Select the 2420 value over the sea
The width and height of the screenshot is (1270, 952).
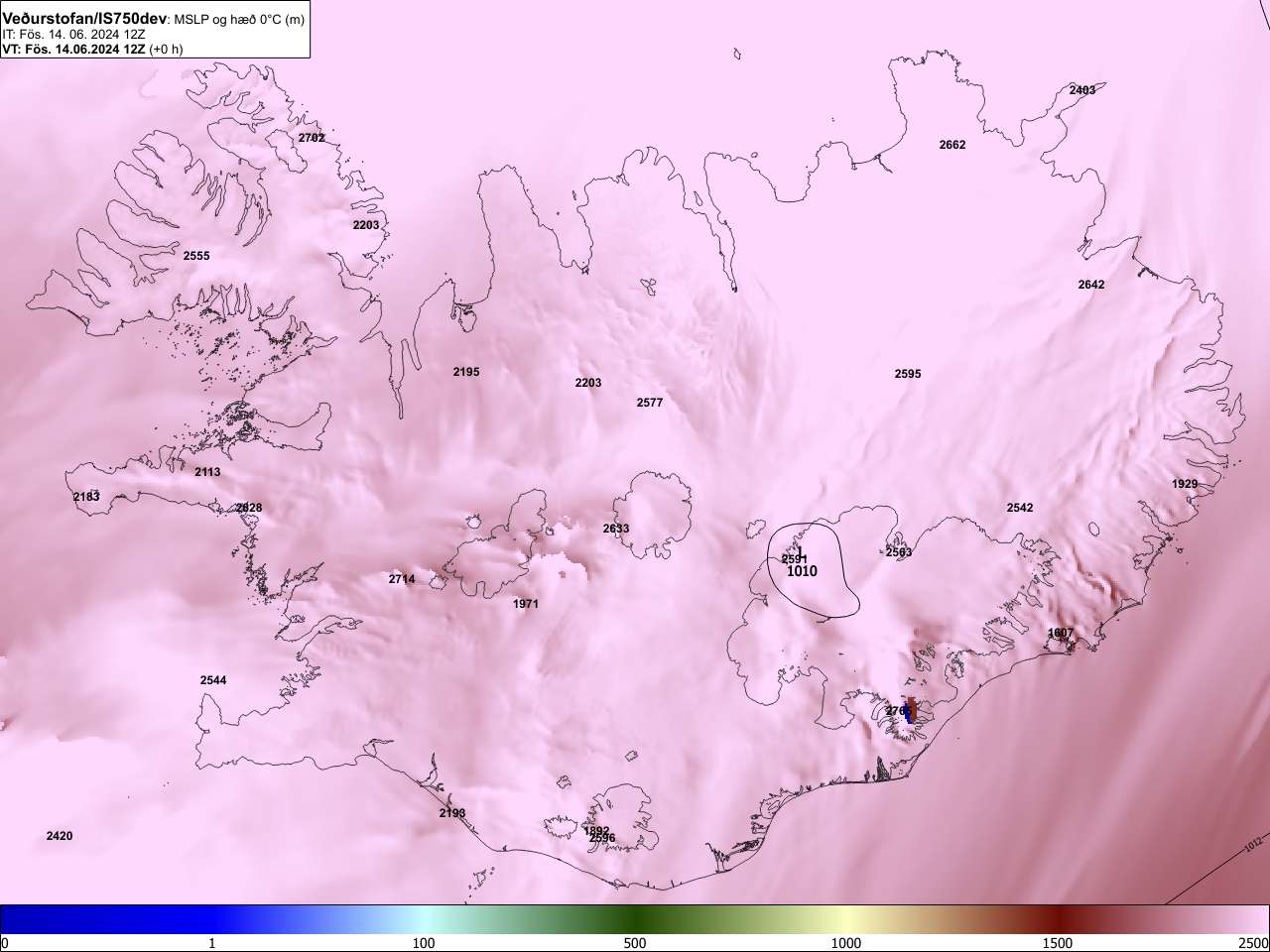[x=60, y=836]
